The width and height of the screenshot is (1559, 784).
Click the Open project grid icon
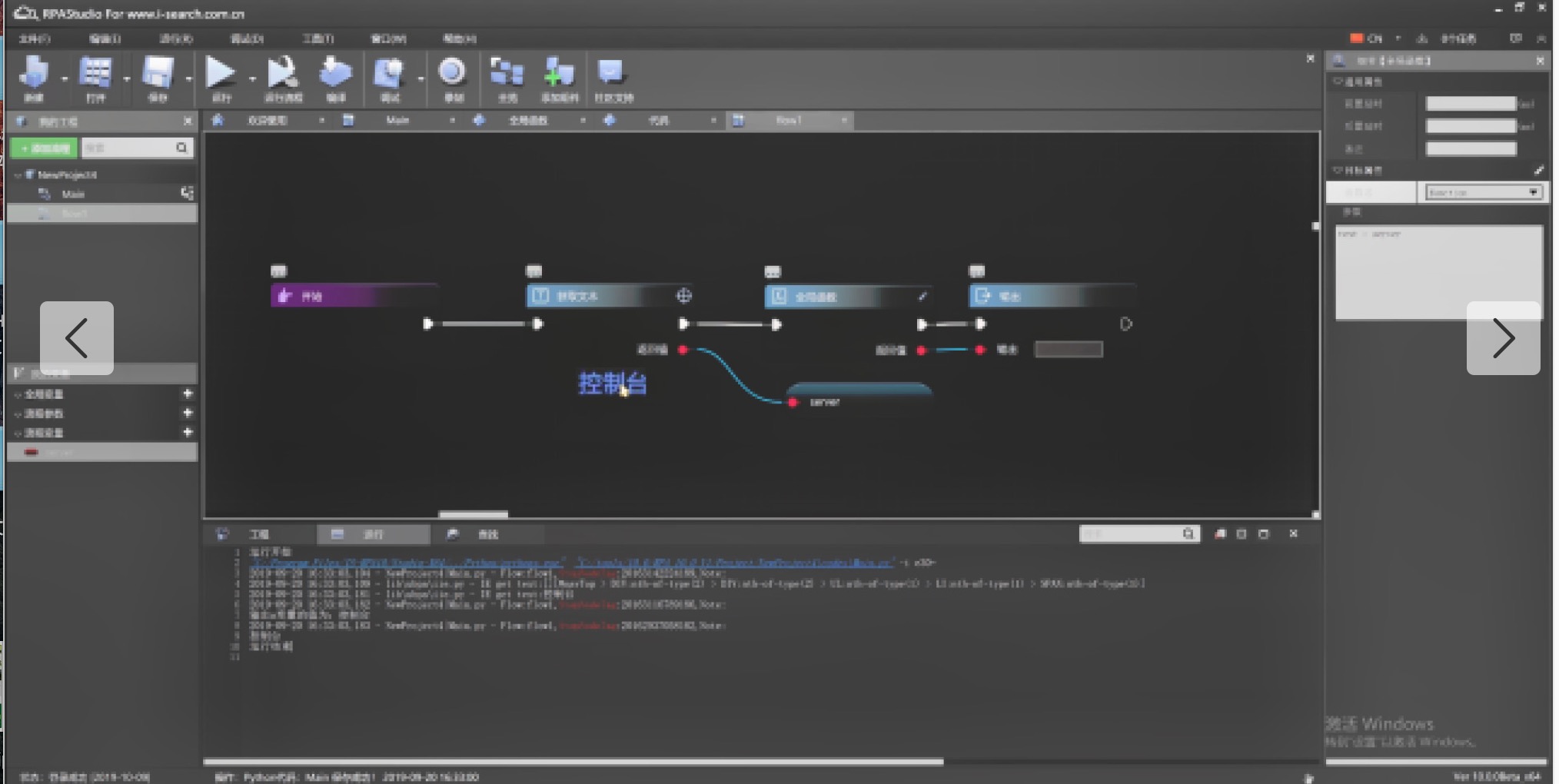95,72
